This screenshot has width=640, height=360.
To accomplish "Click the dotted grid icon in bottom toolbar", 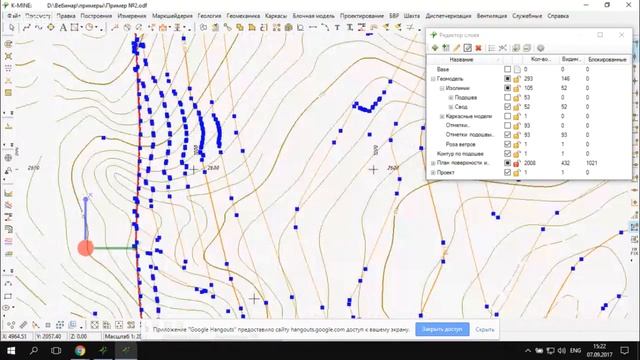I will (x=60, y=325).
